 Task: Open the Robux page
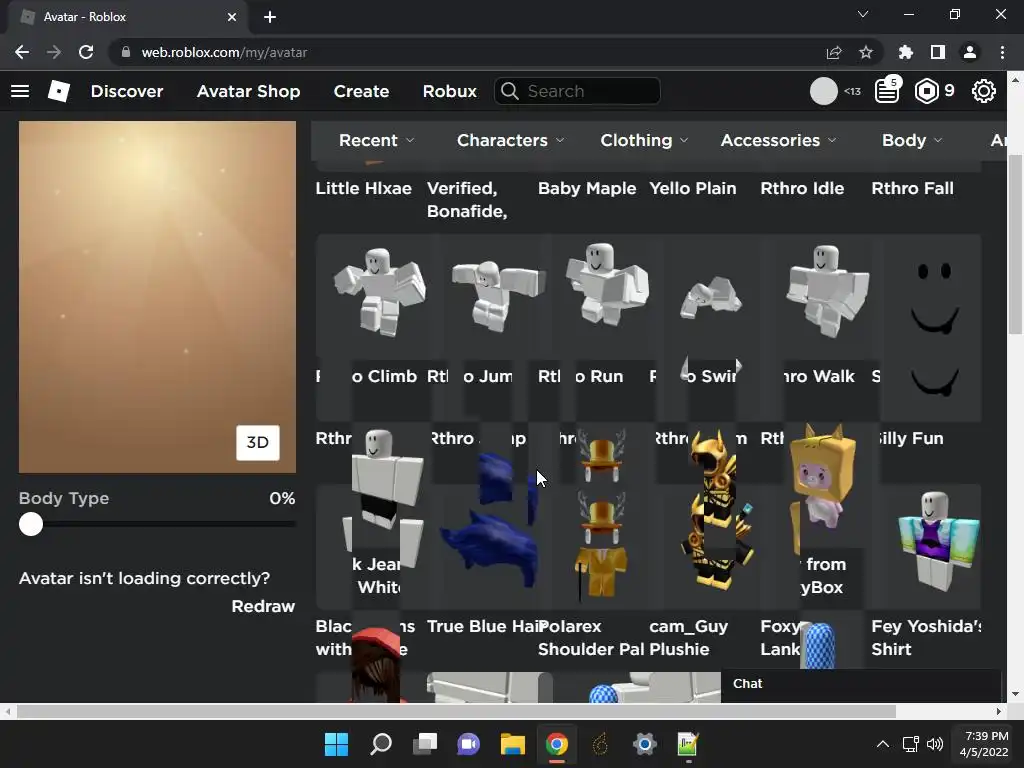[x=449, y=91]
